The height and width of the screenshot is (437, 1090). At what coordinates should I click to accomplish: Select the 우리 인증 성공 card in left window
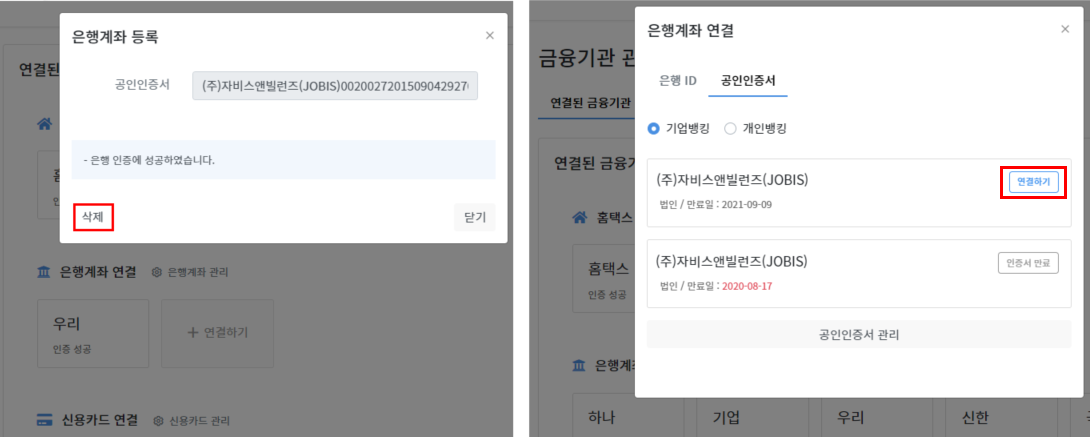(x=93, y=333)
